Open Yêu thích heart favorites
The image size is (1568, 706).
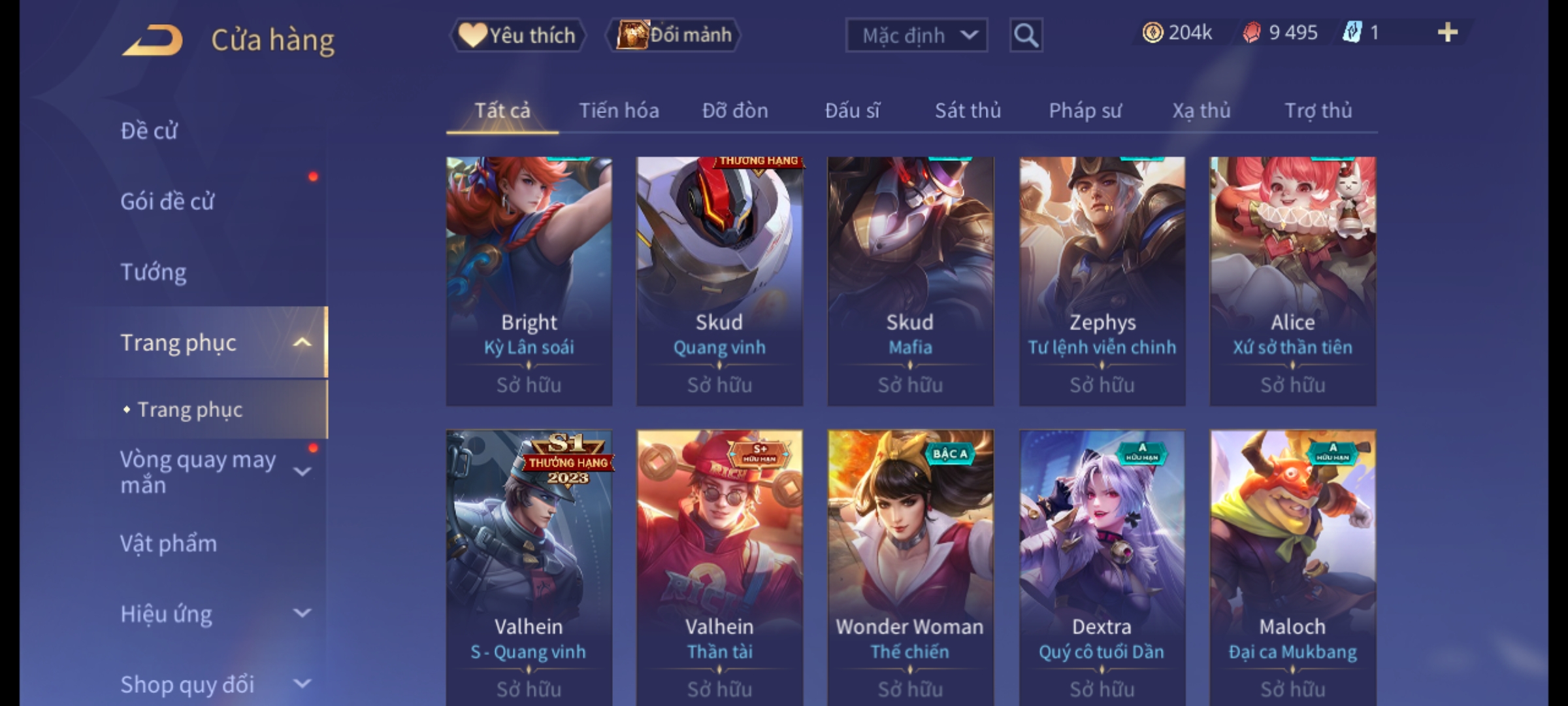click(518, 35)
